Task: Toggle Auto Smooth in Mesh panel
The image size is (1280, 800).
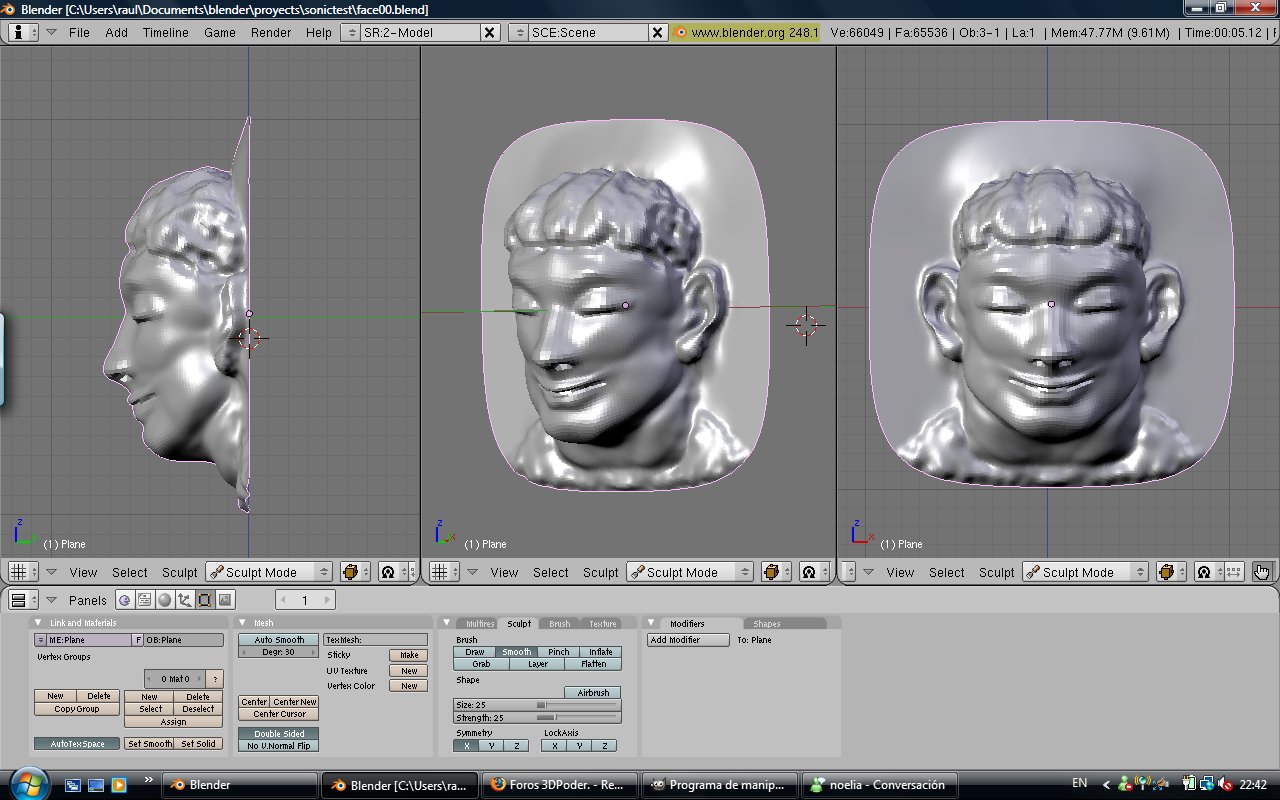Action: pos(279,640)
